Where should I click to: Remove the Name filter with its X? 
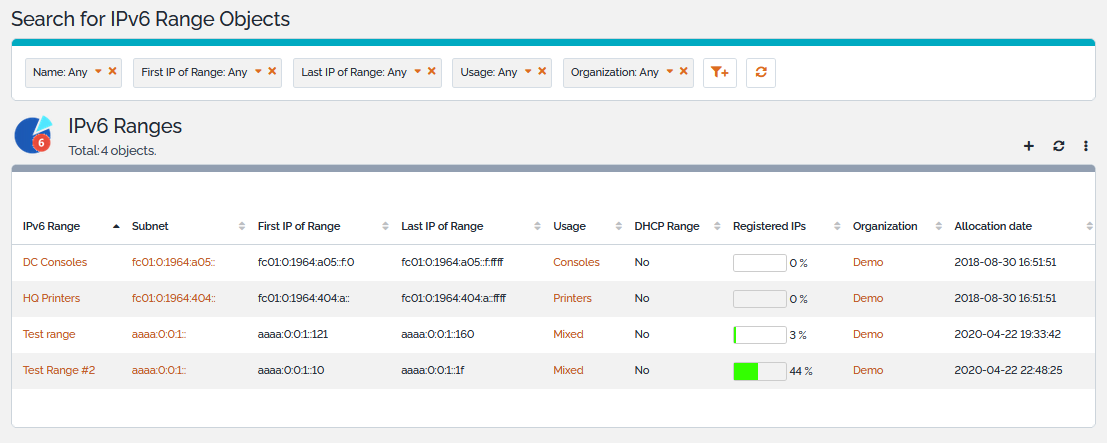113,71
